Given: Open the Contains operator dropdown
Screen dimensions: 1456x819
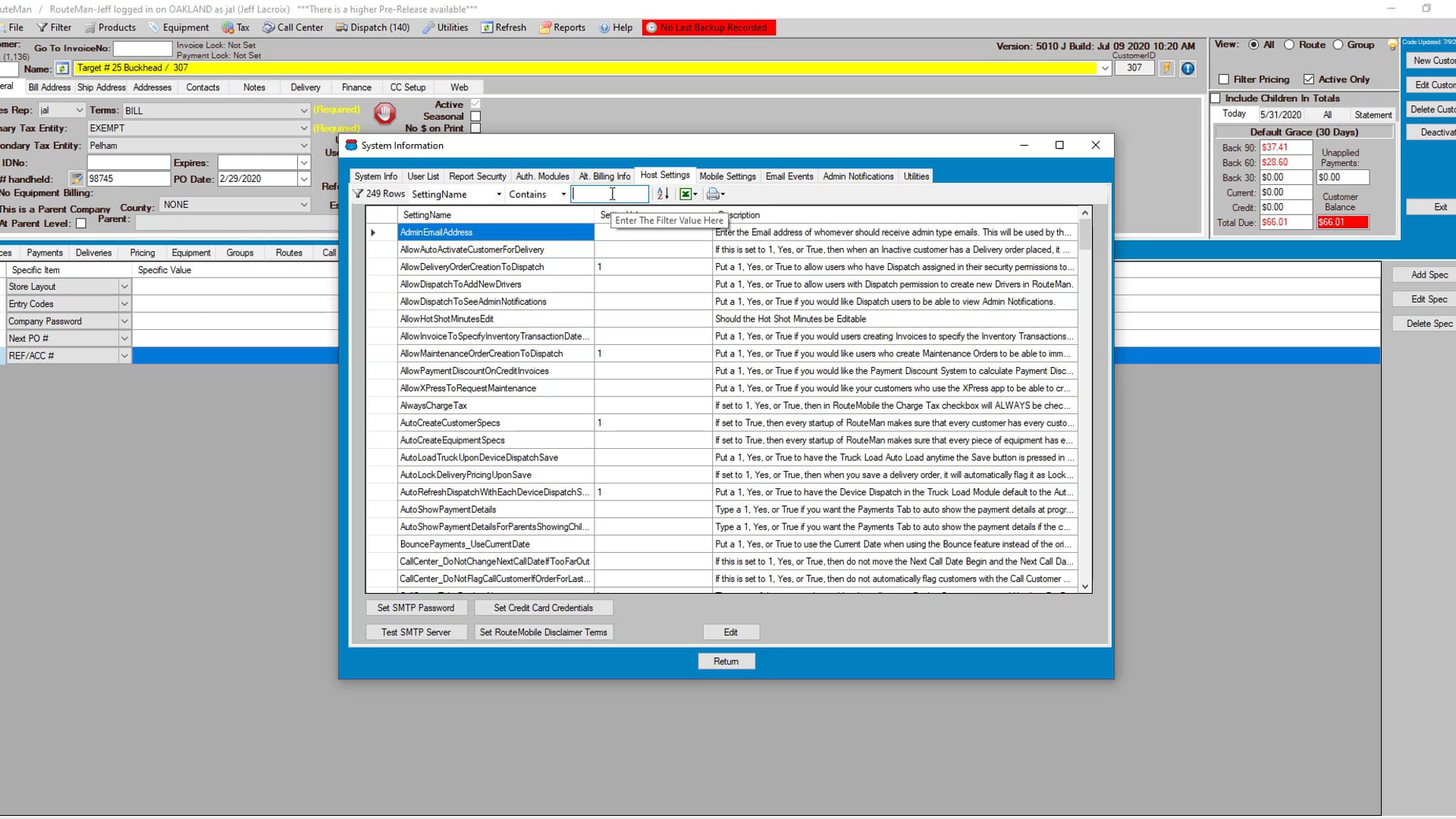Looking at the screenshot, I should (563, 194).
